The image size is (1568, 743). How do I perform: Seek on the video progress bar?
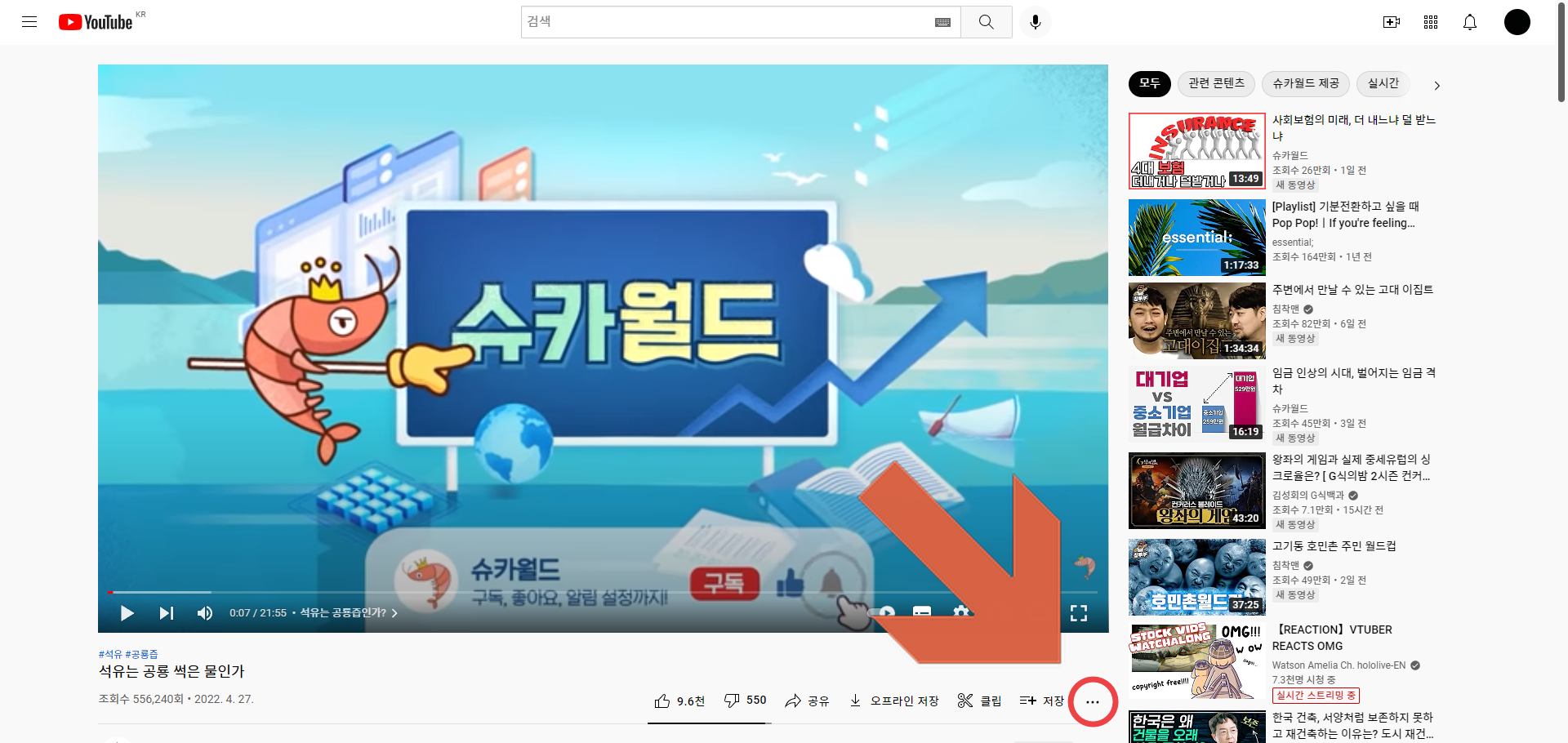coord(603,592)
